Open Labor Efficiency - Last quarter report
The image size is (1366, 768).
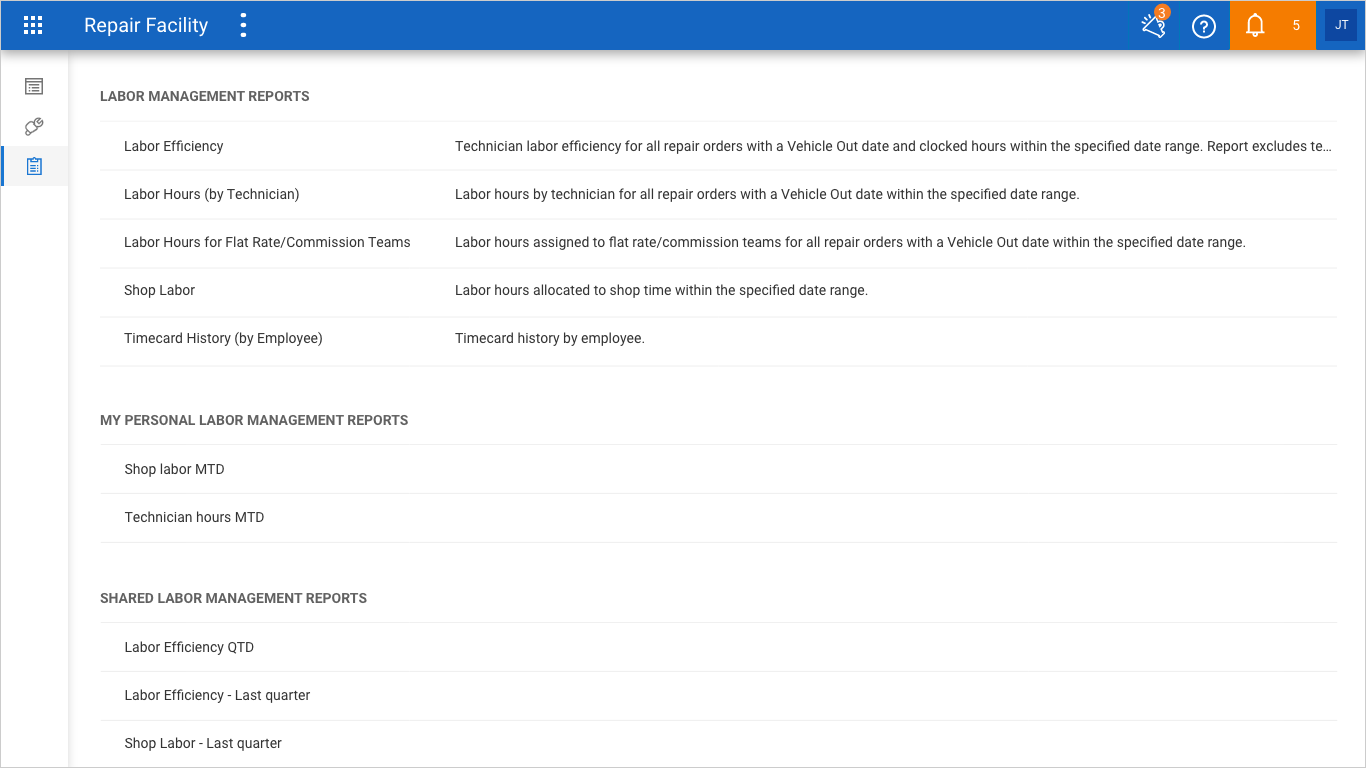(217, 695)
